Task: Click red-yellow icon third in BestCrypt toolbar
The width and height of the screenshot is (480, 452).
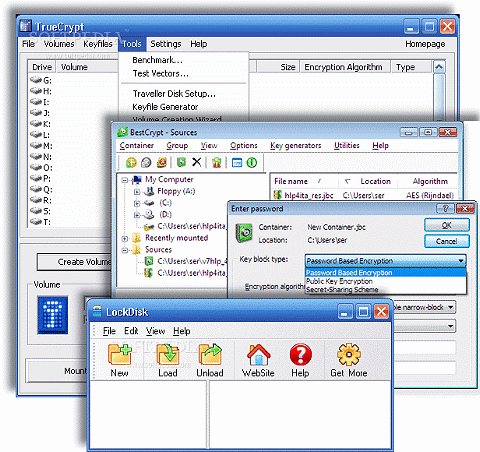Action: click(x=162, y=163)
